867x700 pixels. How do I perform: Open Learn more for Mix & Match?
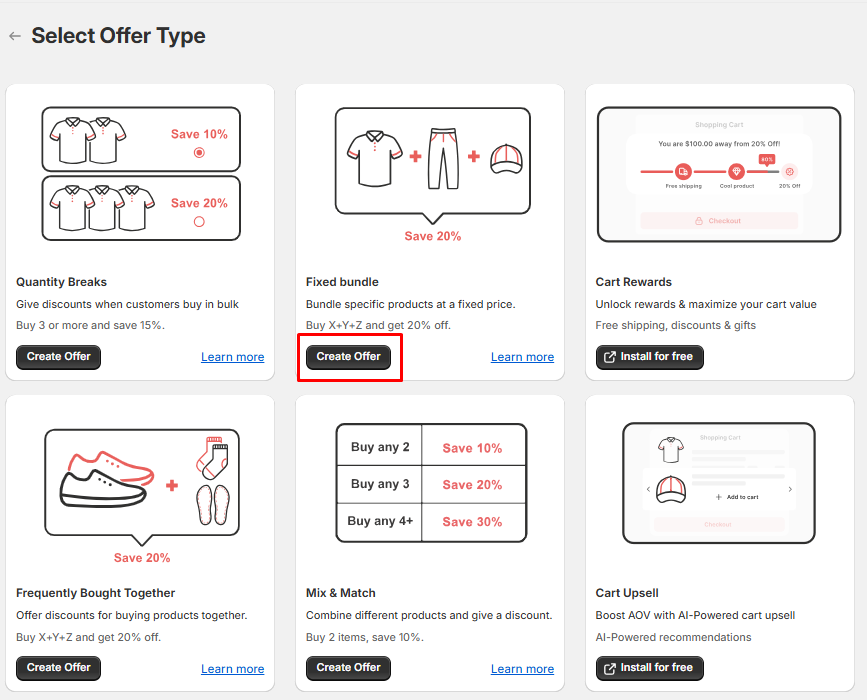522,669
